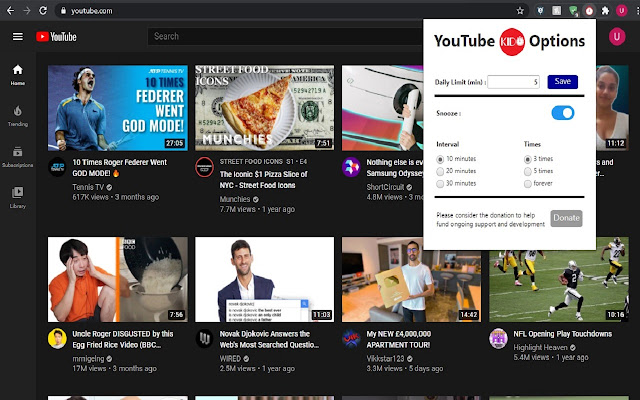Go forward with the browser forward arrow
Viewport: 640px width, 400px height.
(x=27, y=11)
